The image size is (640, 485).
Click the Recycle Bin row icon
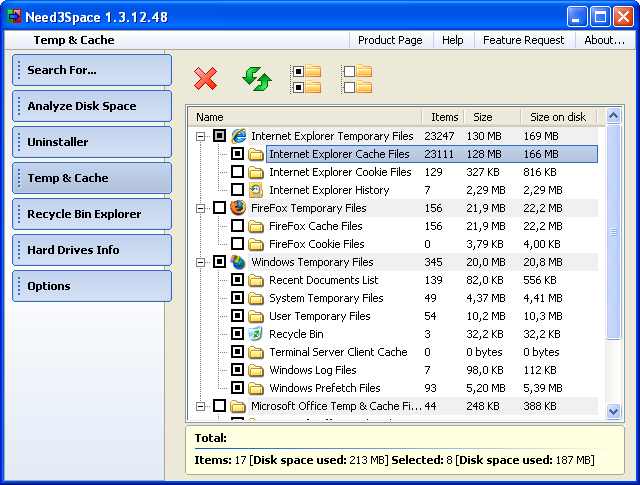click(x=256, y=334)
